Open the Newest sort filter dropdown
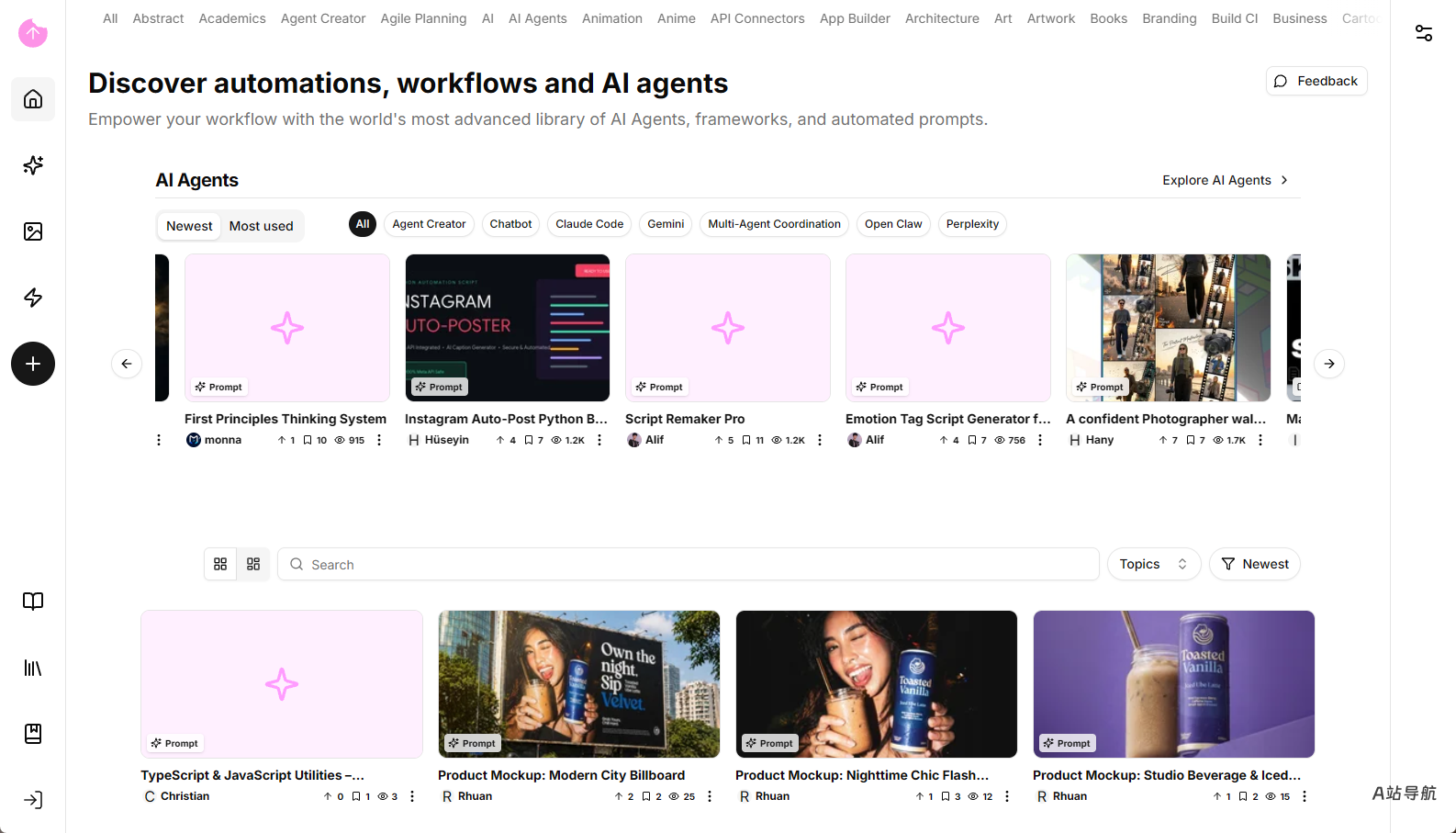This screenshot has height=833, width=1456. (1255, 564)
